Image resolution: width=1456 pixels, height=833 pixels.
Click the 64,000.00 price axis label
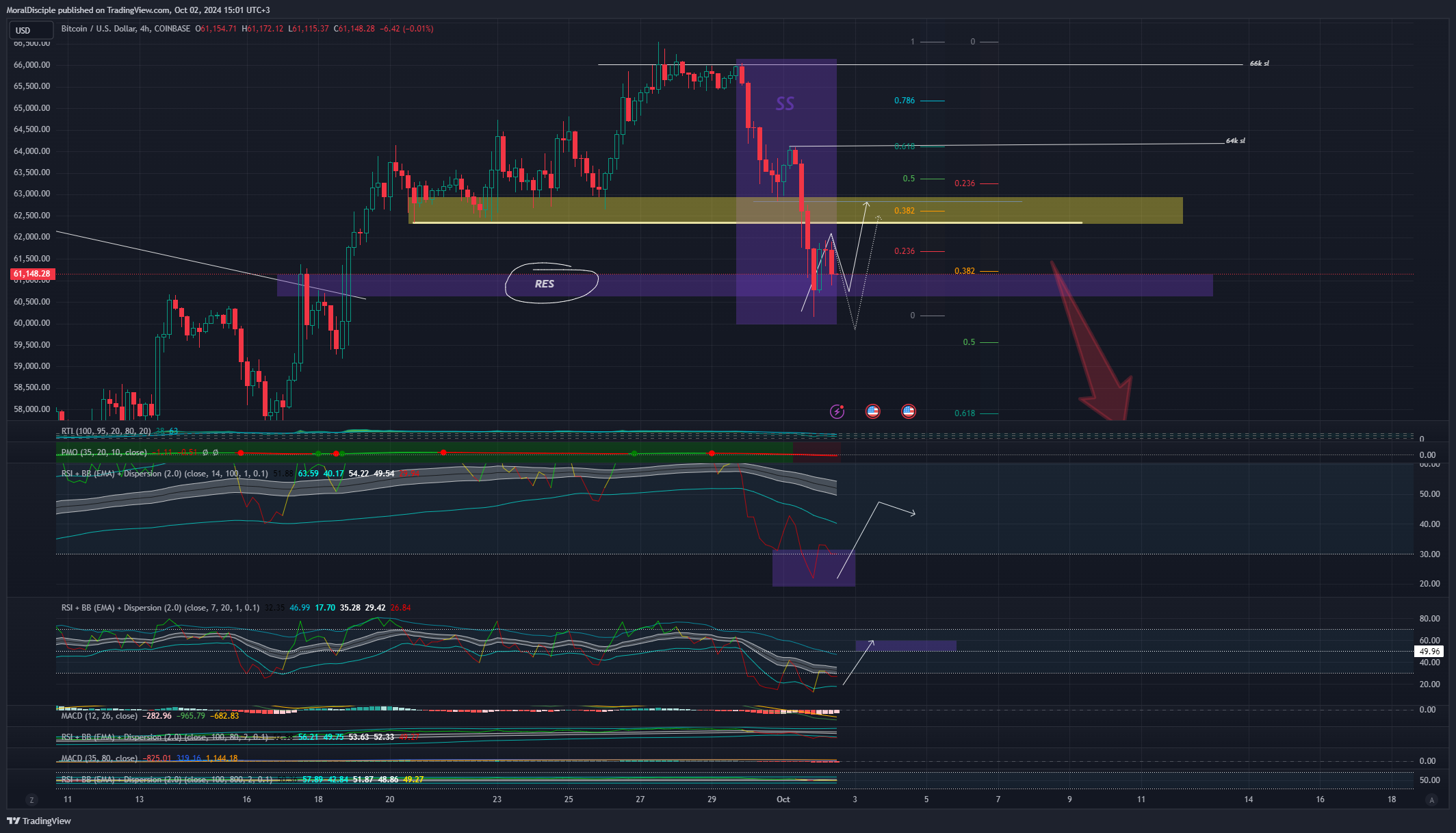(x=32, y=151)
